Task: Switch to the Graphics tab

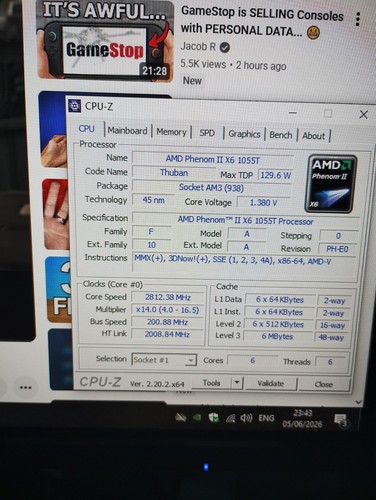Action: pos(244,134)
